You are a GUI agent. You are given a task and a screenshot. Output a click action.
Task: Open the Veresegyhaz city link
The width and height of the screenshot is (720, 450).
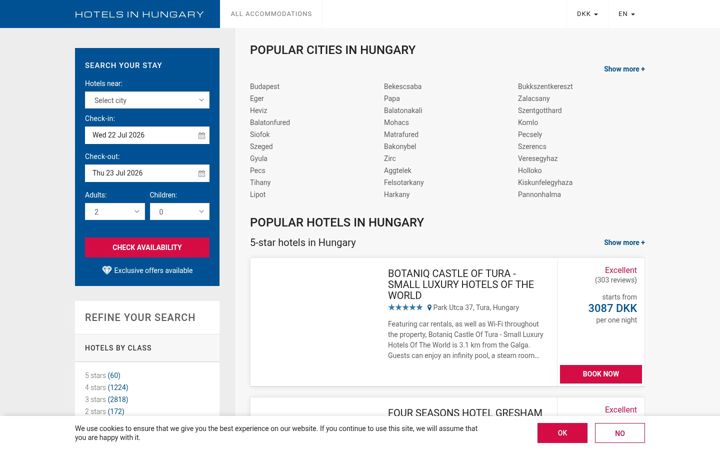[x=538, y=158]
